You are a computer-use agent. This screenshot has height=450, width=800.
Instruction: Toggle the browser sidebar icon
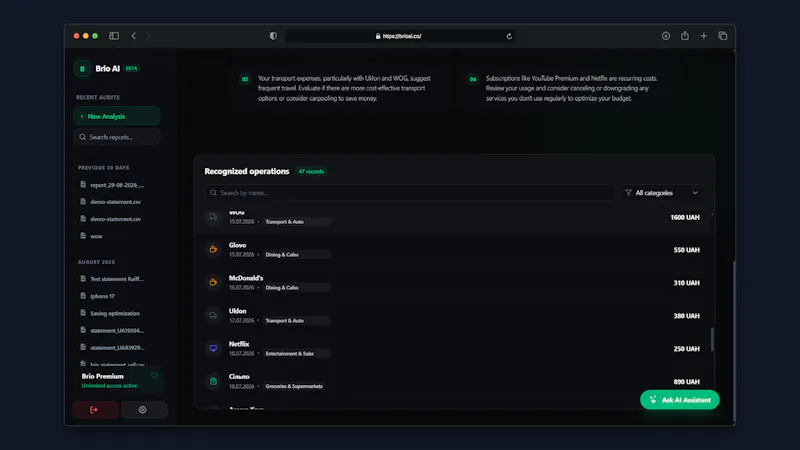pyautogui.click(x=114, y=36)
